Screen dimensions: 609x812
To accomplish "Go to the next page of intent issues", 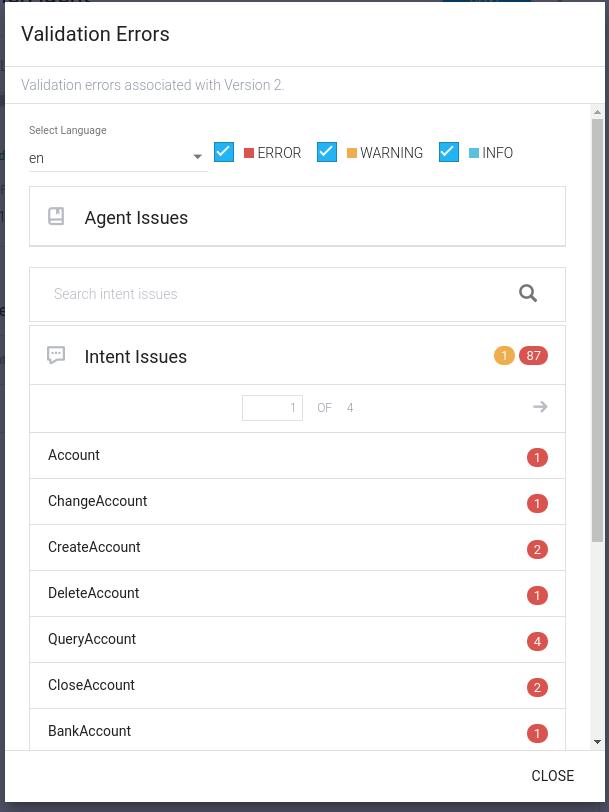I will coord(540,406).
